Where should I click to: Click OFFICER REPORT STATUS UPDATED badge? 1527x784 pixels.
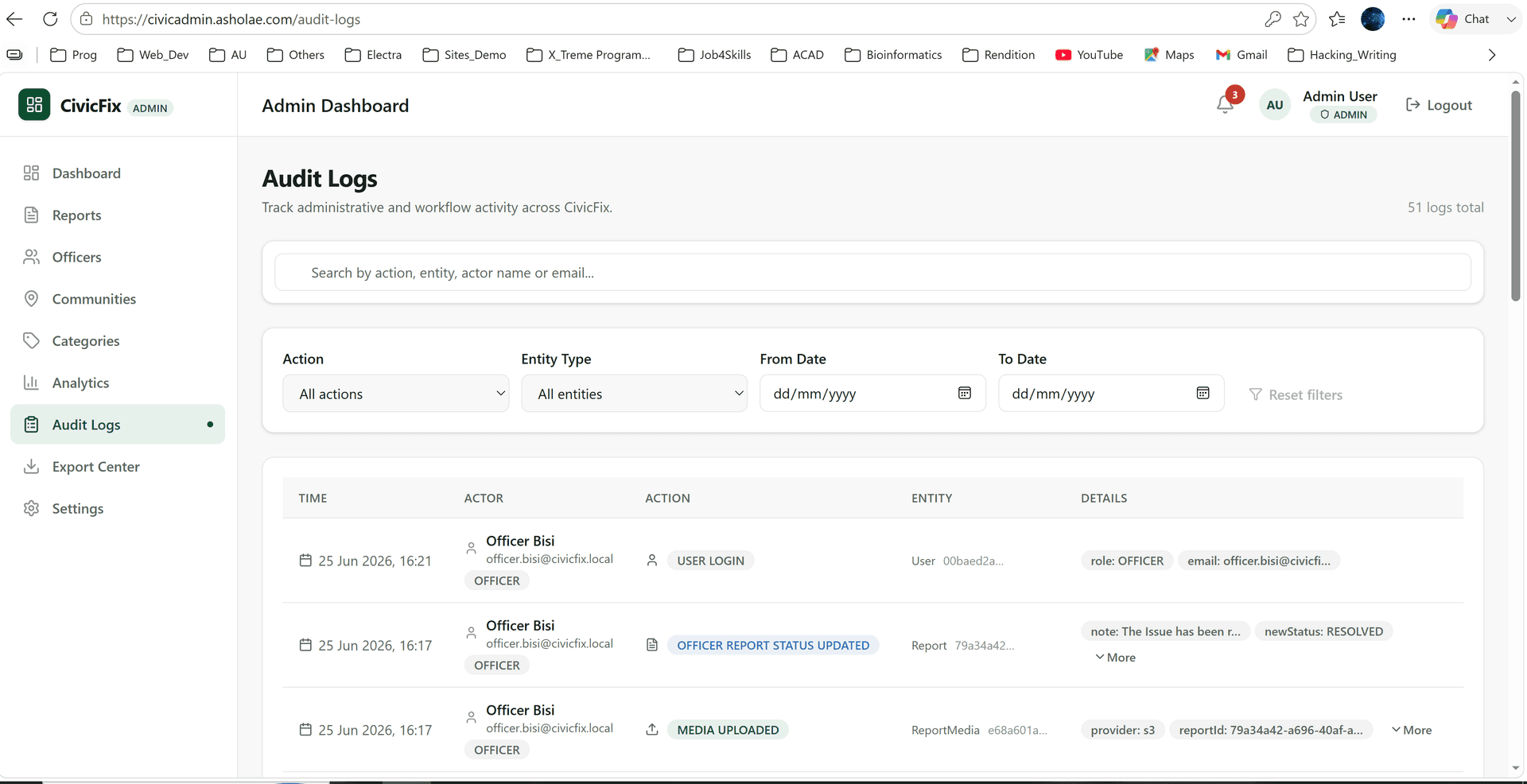click(x=773, y=645)
